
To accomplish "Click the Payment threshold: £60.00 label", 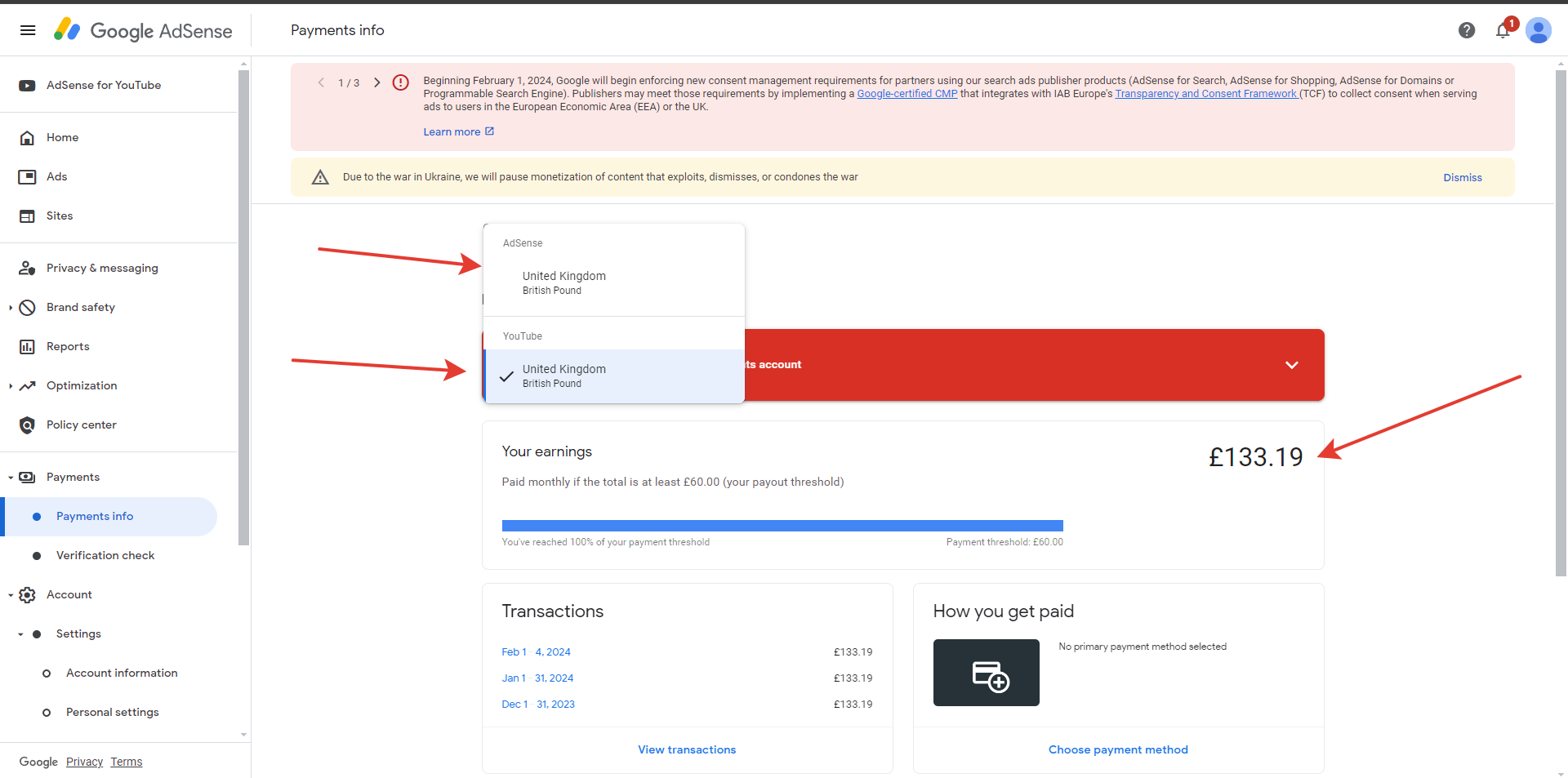I will (x=1004, y=542).
